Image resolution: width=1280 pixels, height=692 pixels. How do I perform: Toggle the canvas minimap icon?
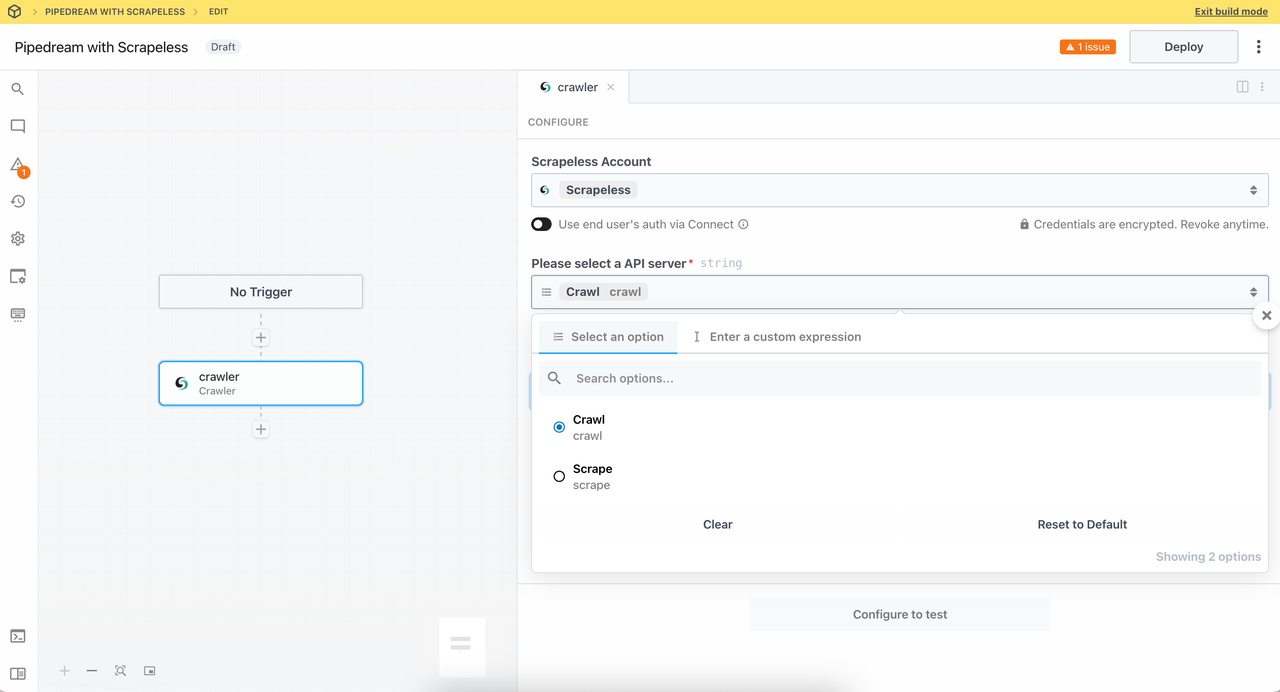[149, 671]
